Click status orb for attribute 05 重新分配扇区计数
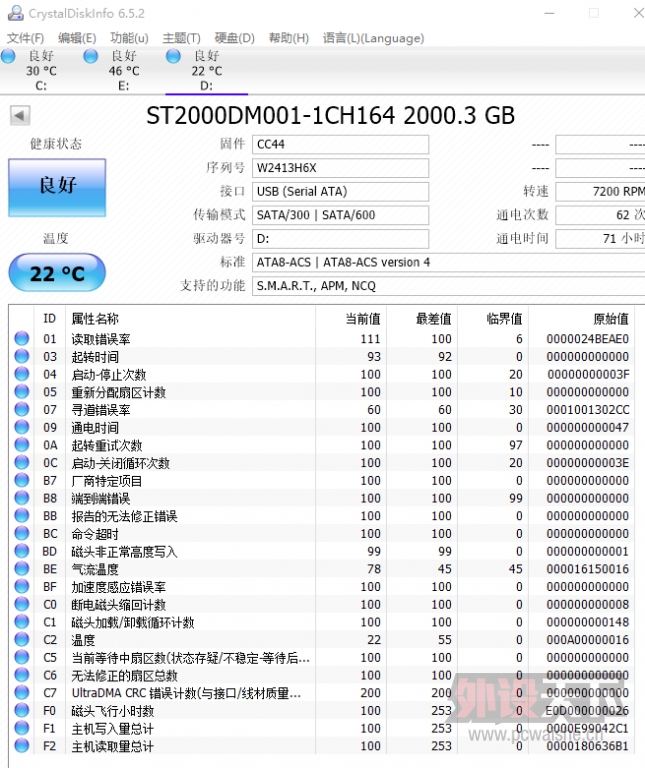This screenshot has height=768, width=645. pos(21,392)
